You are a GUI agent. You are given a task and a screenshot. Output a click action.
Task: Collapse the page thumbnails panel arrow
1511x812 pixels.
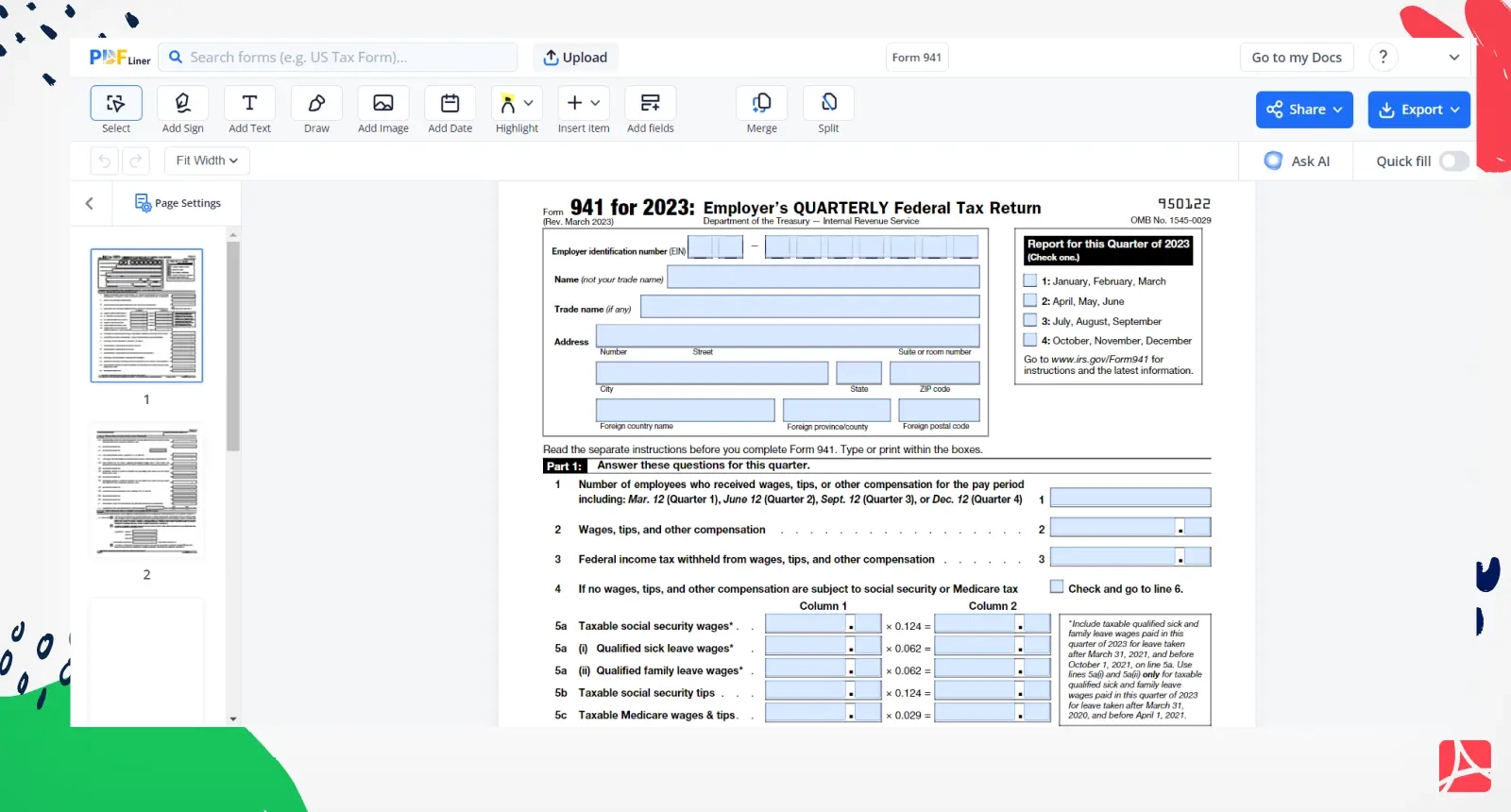(x=90, y=203)
